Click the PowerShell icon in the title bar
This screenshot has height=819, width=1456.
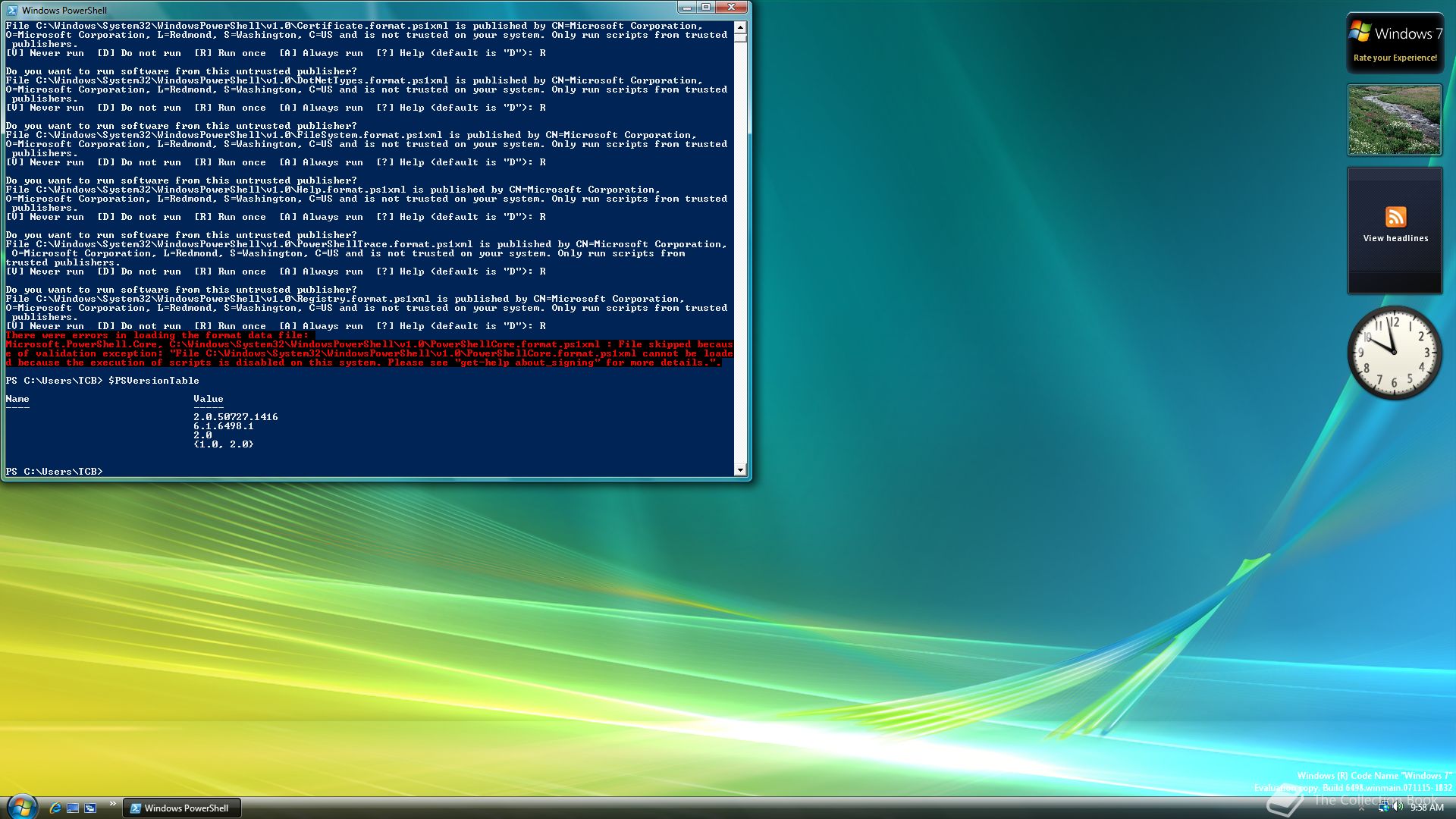13,10
